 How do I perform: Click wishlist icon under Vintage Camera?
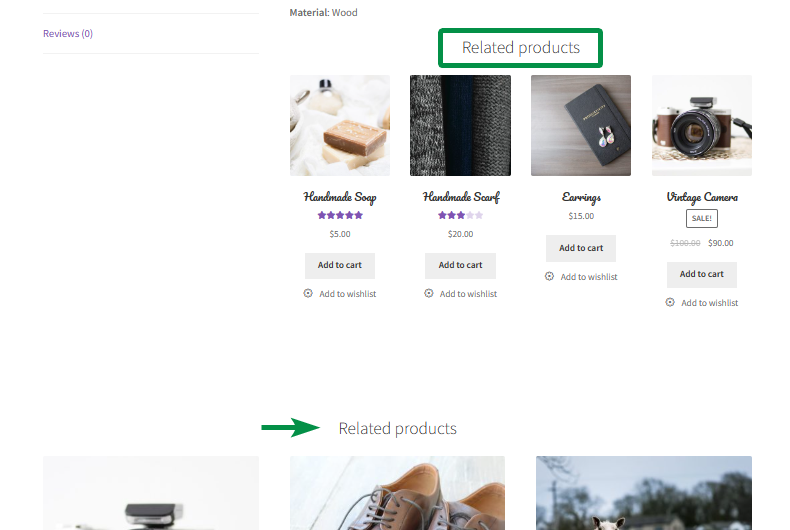(670, 302)
